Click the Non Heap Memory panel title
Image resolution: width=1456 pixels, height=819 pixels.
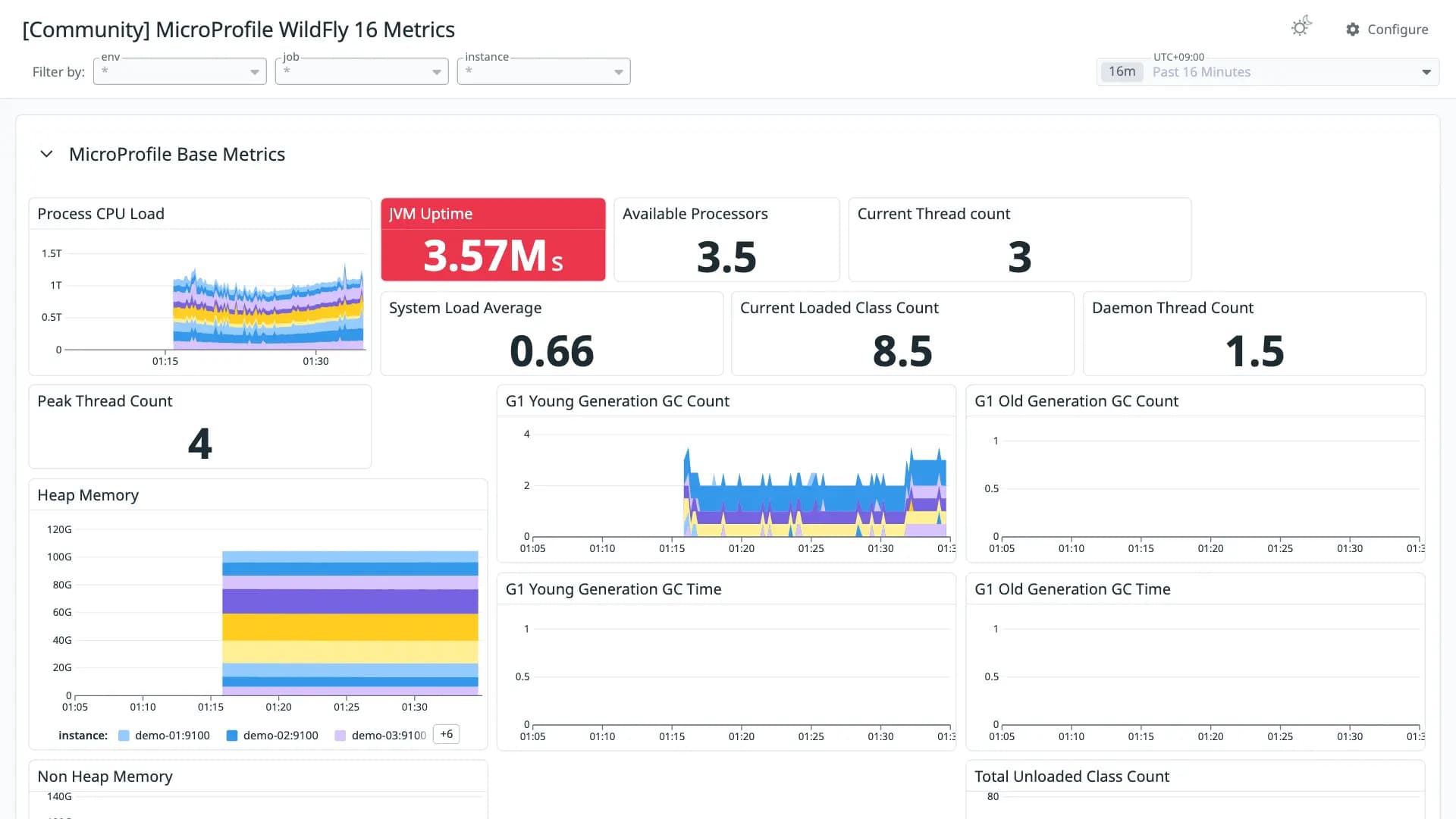pyautogui.click(x=105, y=777)
